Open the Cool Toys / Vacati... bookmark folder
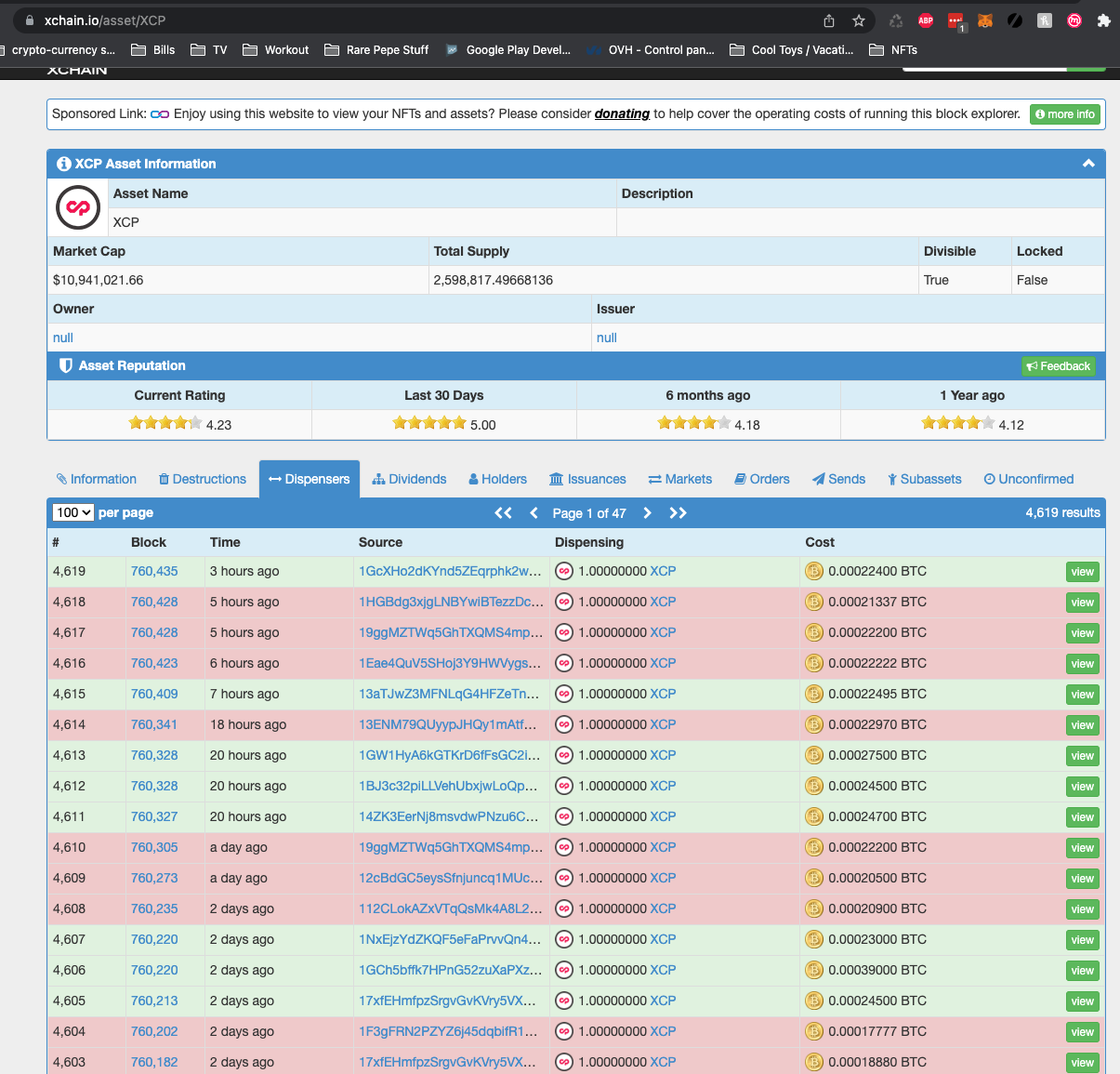The image size is (1120, 1074). tap(792, 50)
